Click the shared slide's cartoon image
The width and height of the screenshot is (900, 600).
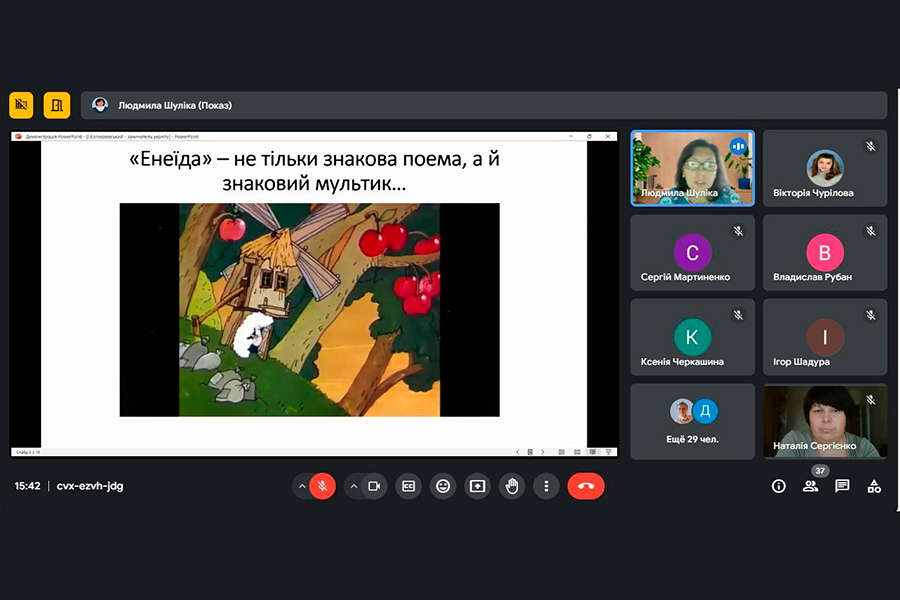pyautogui.click(x=309, y=309)
